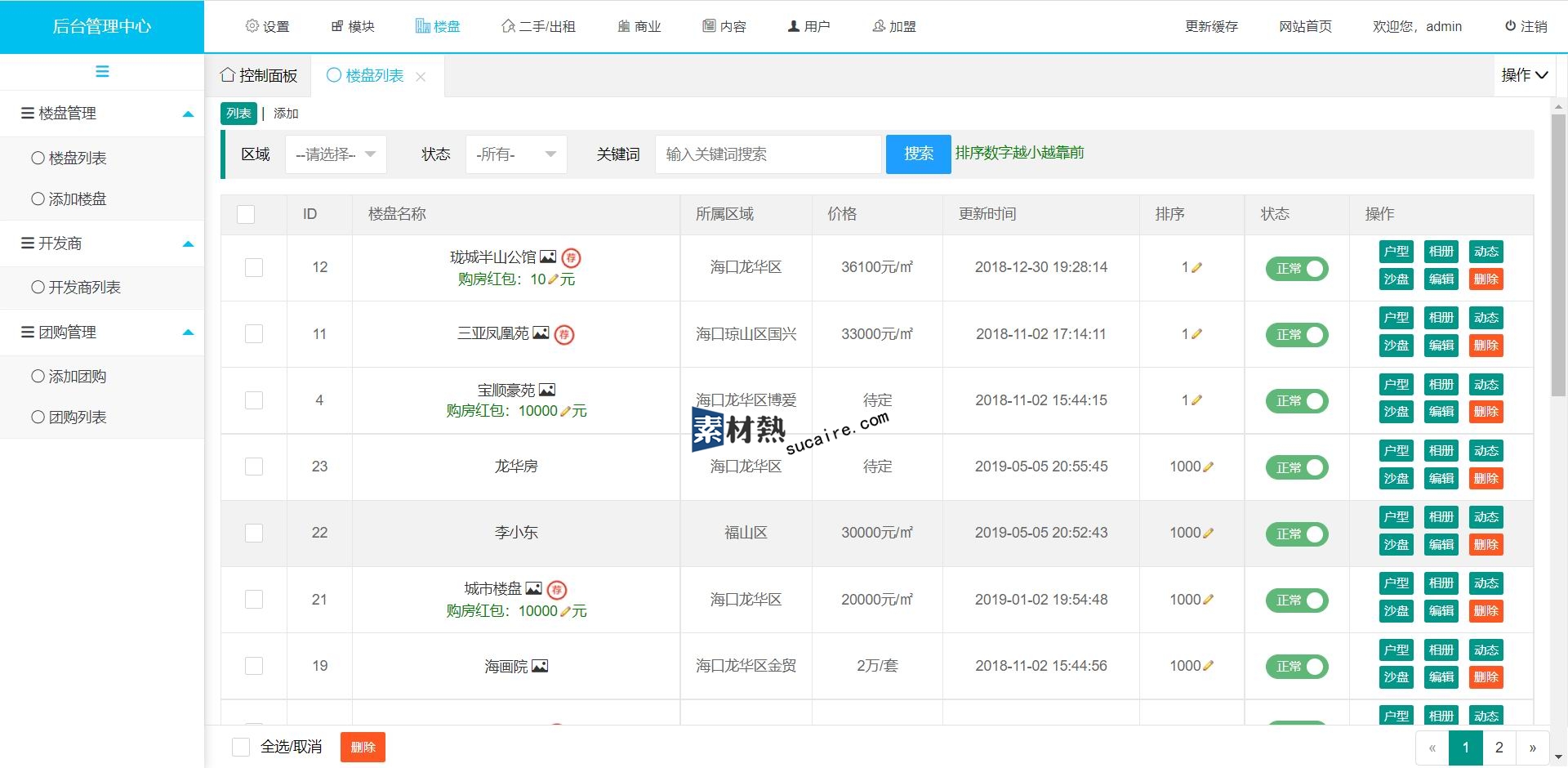Screen dimensions: 1568x768
Task: Tick the checkbox for 珑城半山公馆 row
Action: [x=254, y=267]
